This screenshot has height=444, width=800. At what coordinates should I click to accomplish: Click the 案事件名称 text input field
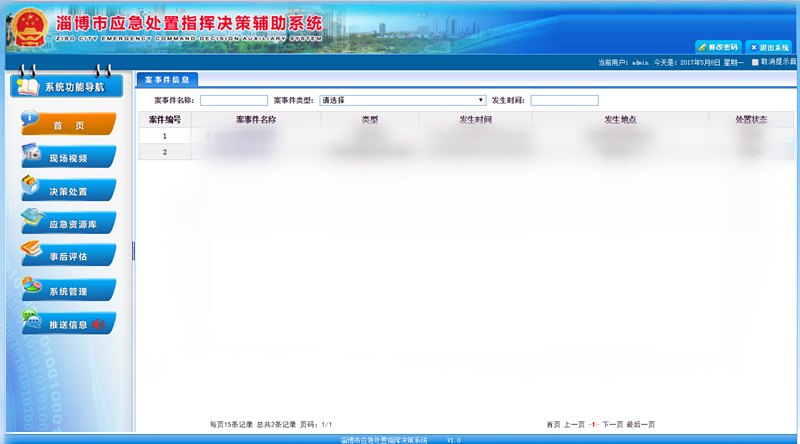coord(234,100)
